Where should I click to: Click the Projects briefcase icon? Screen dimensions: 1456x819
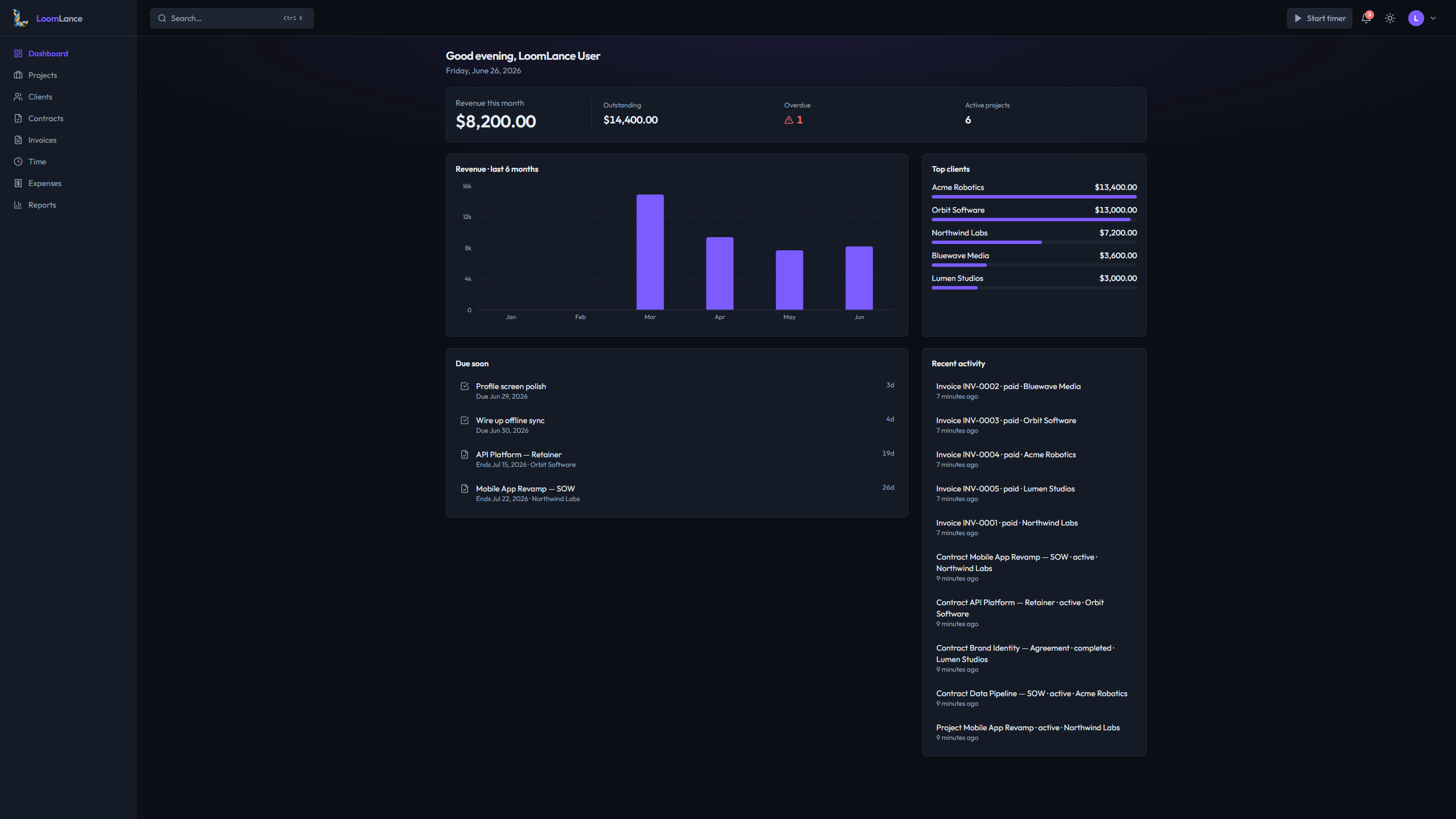click(18, 75)
